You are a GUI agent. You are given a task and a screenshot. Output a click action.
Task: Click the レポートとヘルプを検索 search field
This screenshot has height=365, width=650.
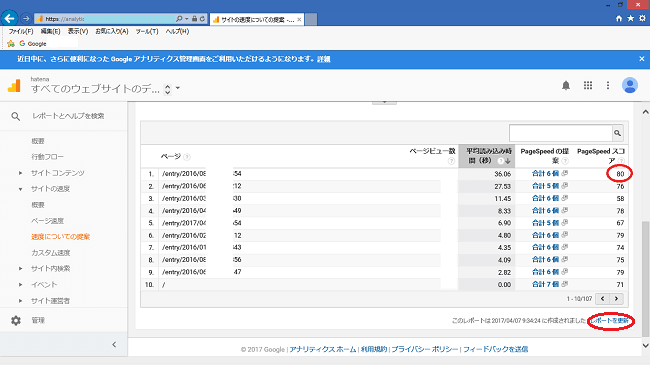click(68, 116)
